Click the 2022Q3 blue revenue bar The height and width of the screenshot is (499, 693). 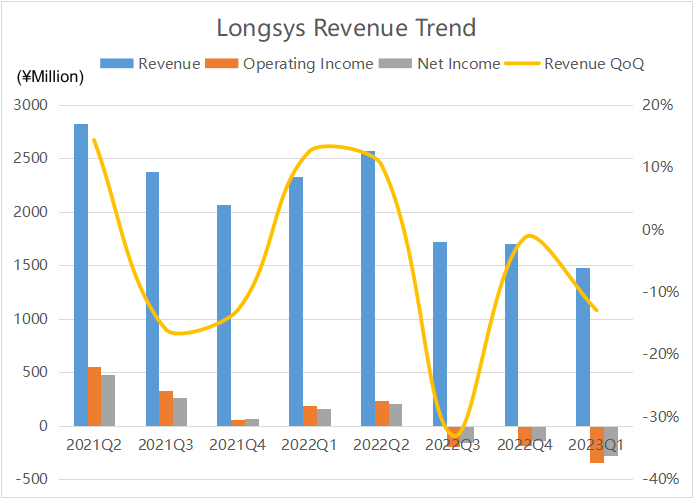(x=440, y=334)
